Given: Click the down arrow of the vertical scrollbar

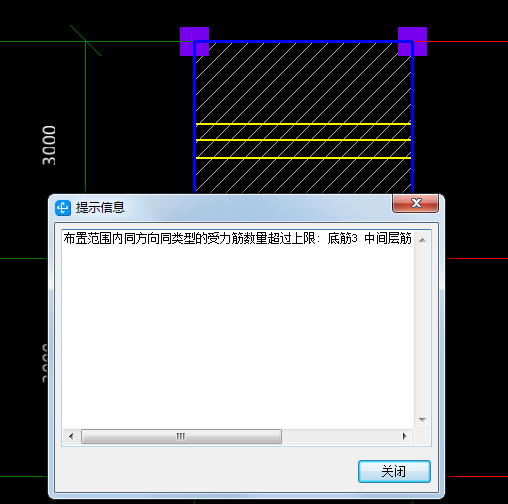Looking at the screenshot, I should (422, 420).
